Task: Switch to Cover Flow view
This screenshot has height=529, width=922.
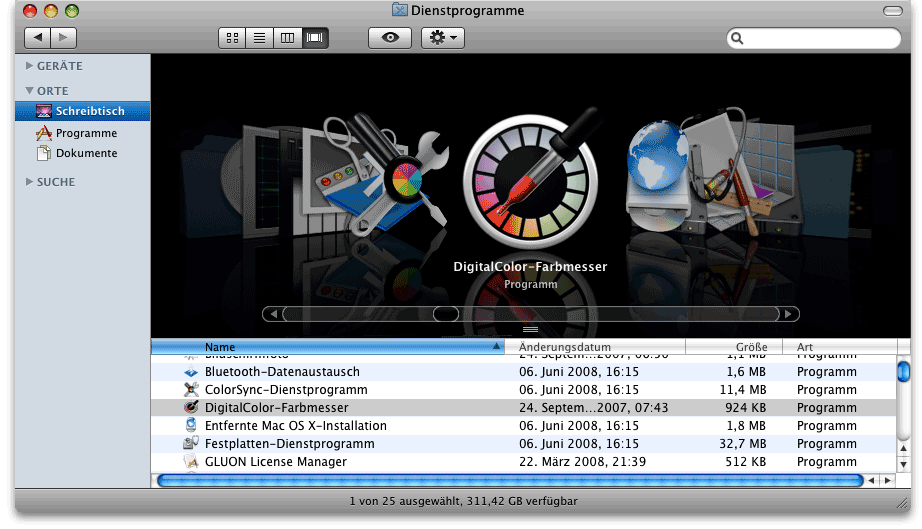Action: click(x=315, y=38)
